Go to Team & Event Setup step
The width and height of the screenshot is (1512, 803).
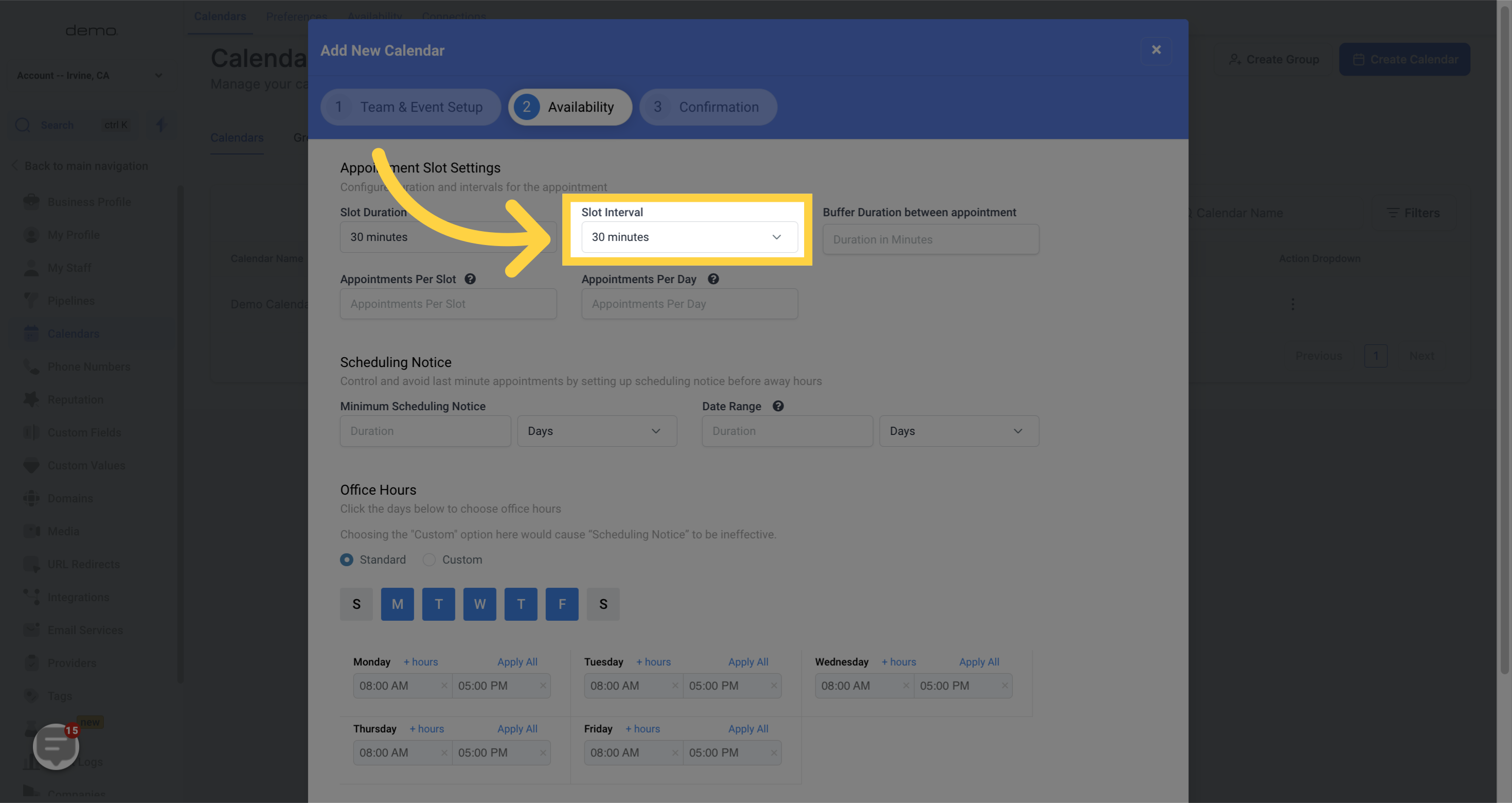click(411, 107)
